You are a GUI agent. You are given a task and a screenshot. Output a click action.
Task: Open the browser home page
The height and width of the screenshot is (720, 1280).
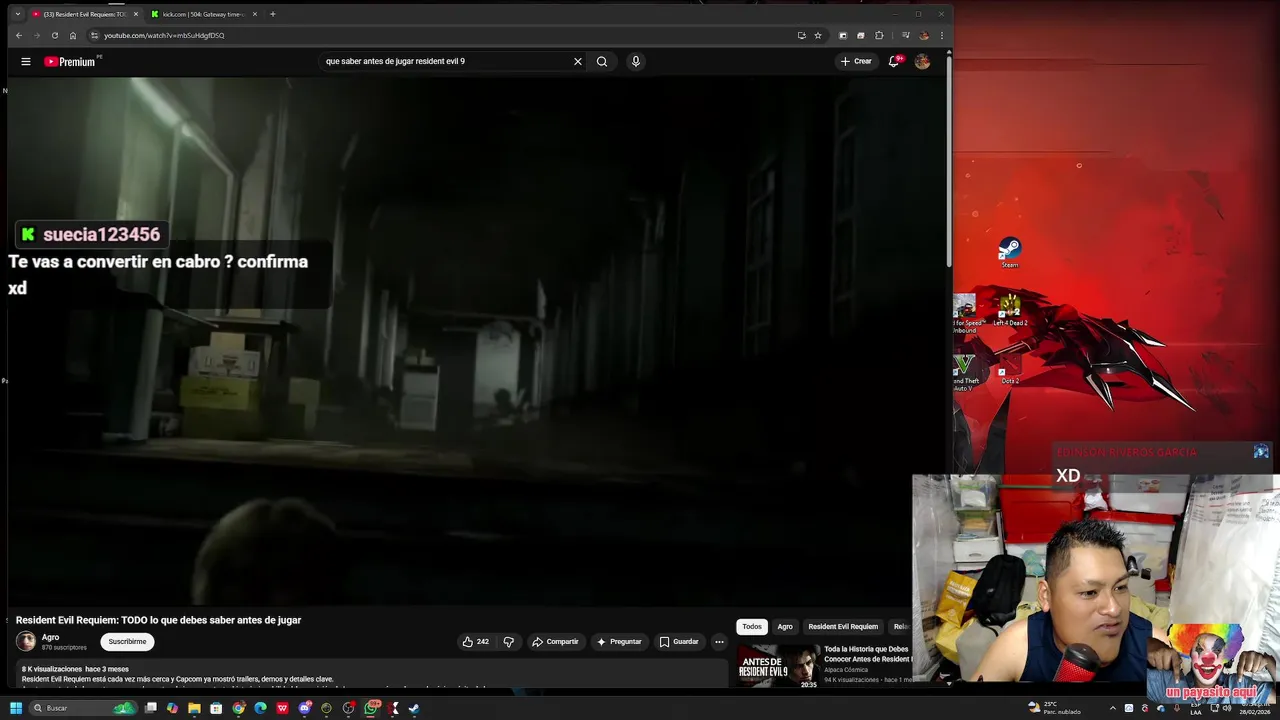coord(73,35)
